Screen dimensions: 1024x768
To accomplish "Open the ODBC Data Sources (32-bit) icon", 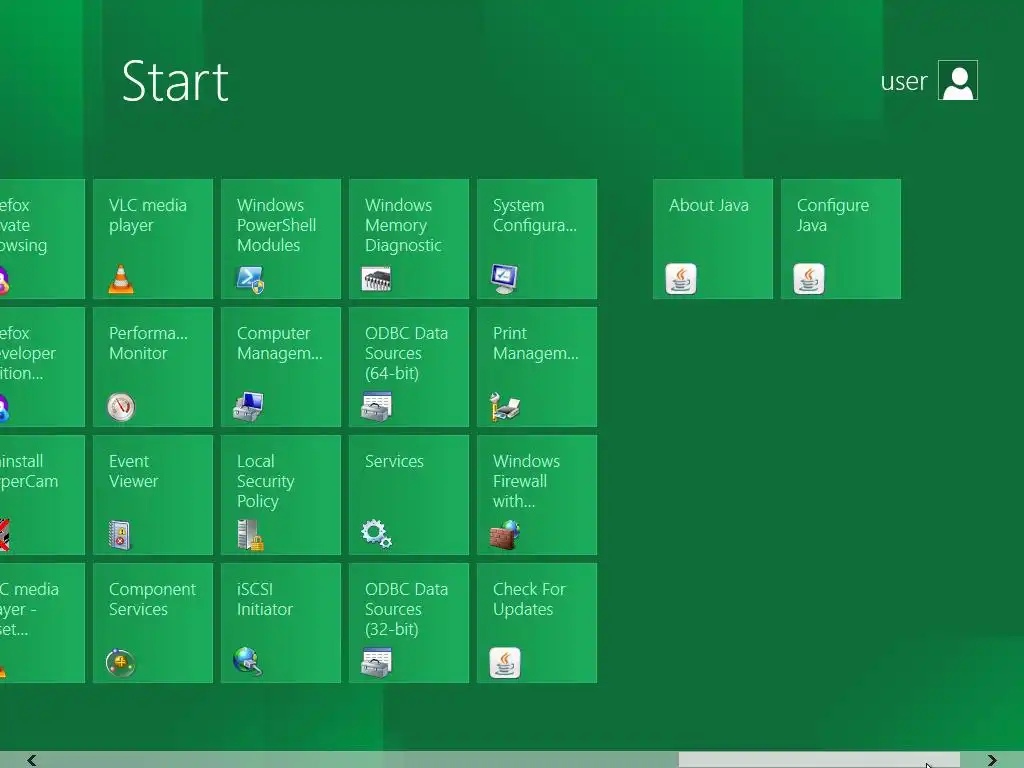I will [x=376, y=663].
